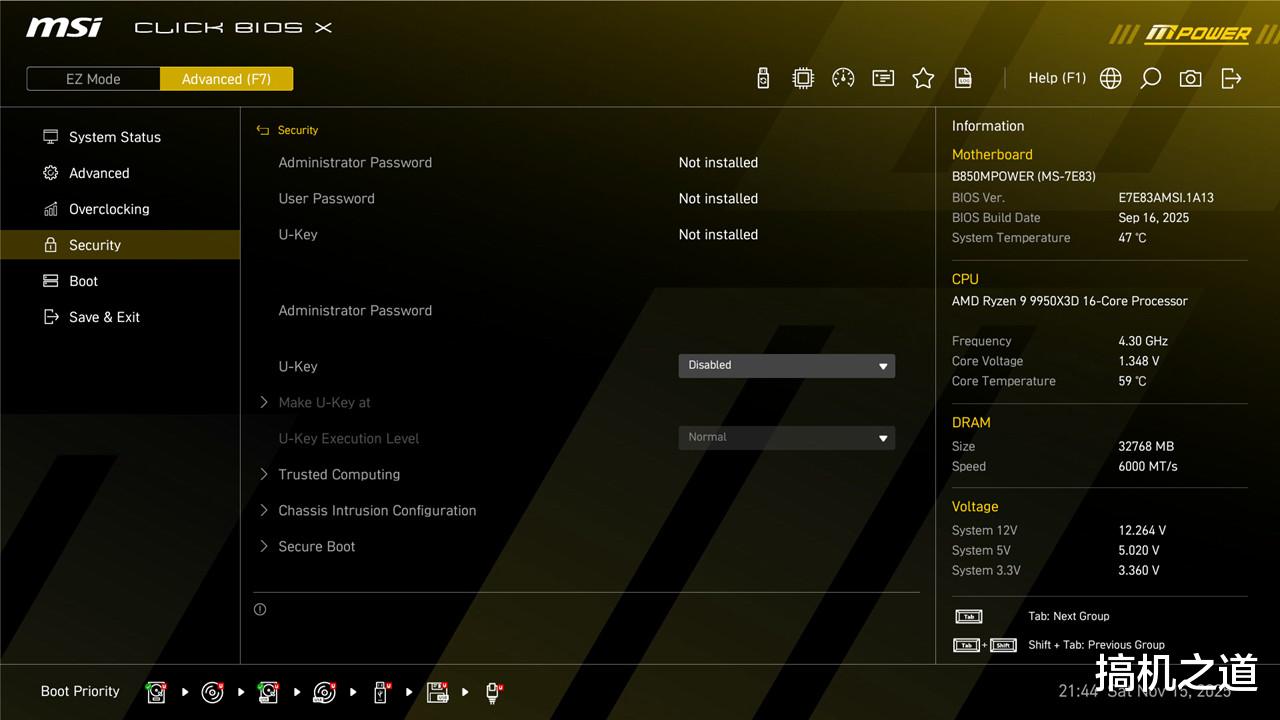
Task: Click the Motherboard heading
Action: click(x=992, y=154)
